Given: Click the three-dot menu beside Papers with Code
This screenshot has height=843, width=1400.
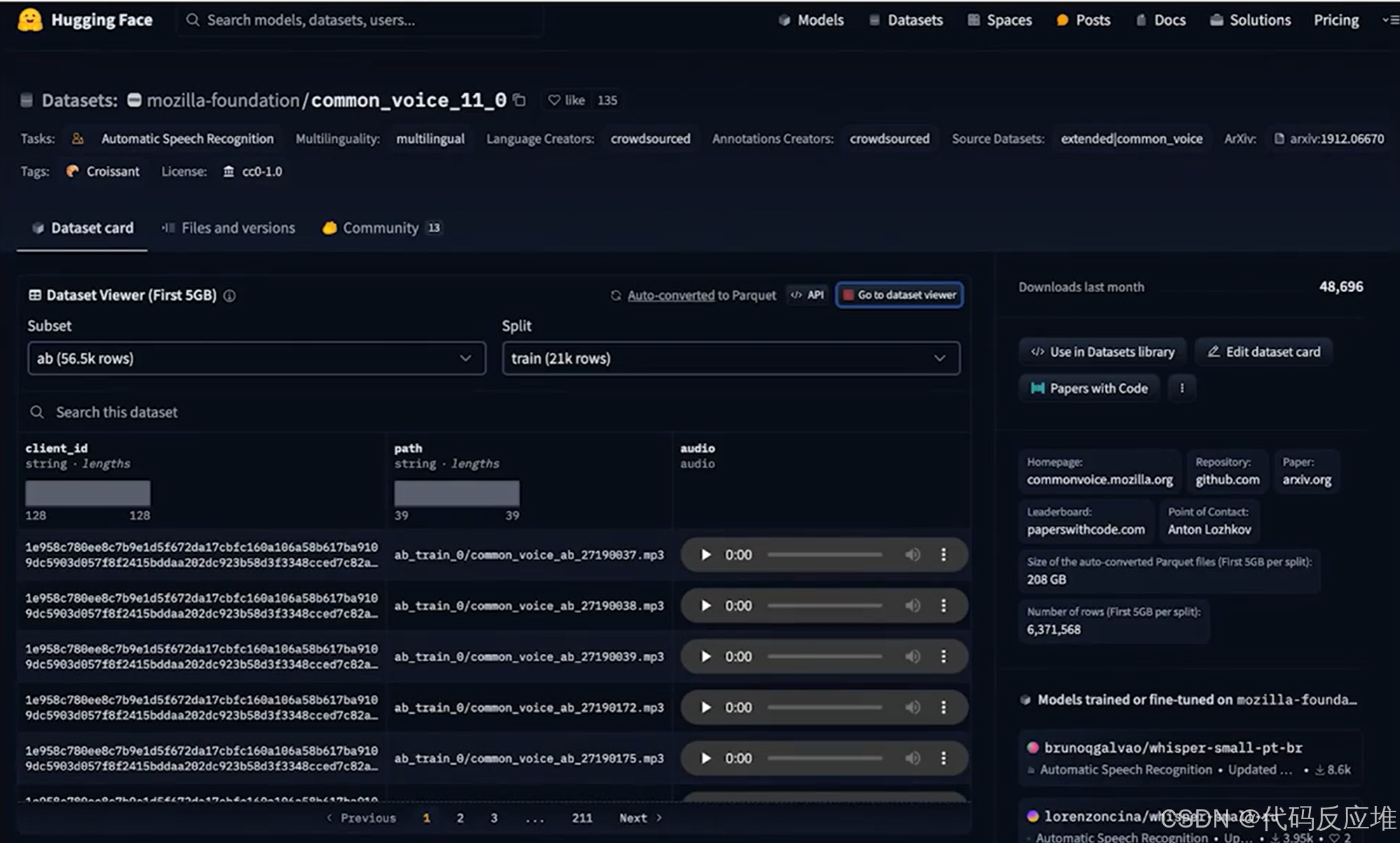Looking at the screenshot, I should pos(1182,388).
